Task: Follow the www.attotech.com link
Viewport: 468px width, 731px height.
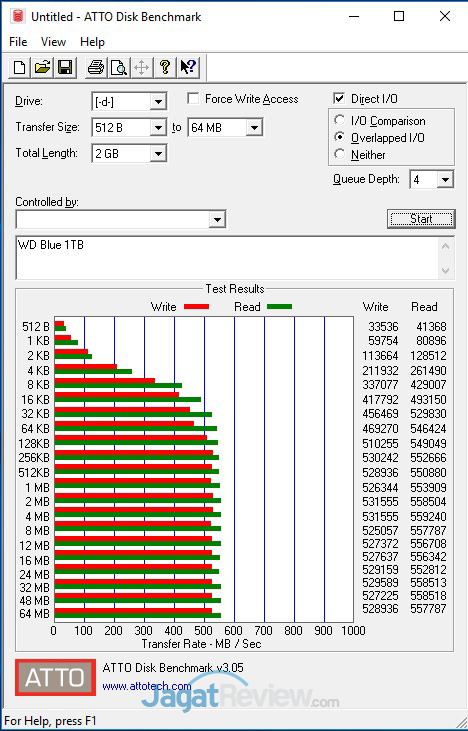Action: 147,686
